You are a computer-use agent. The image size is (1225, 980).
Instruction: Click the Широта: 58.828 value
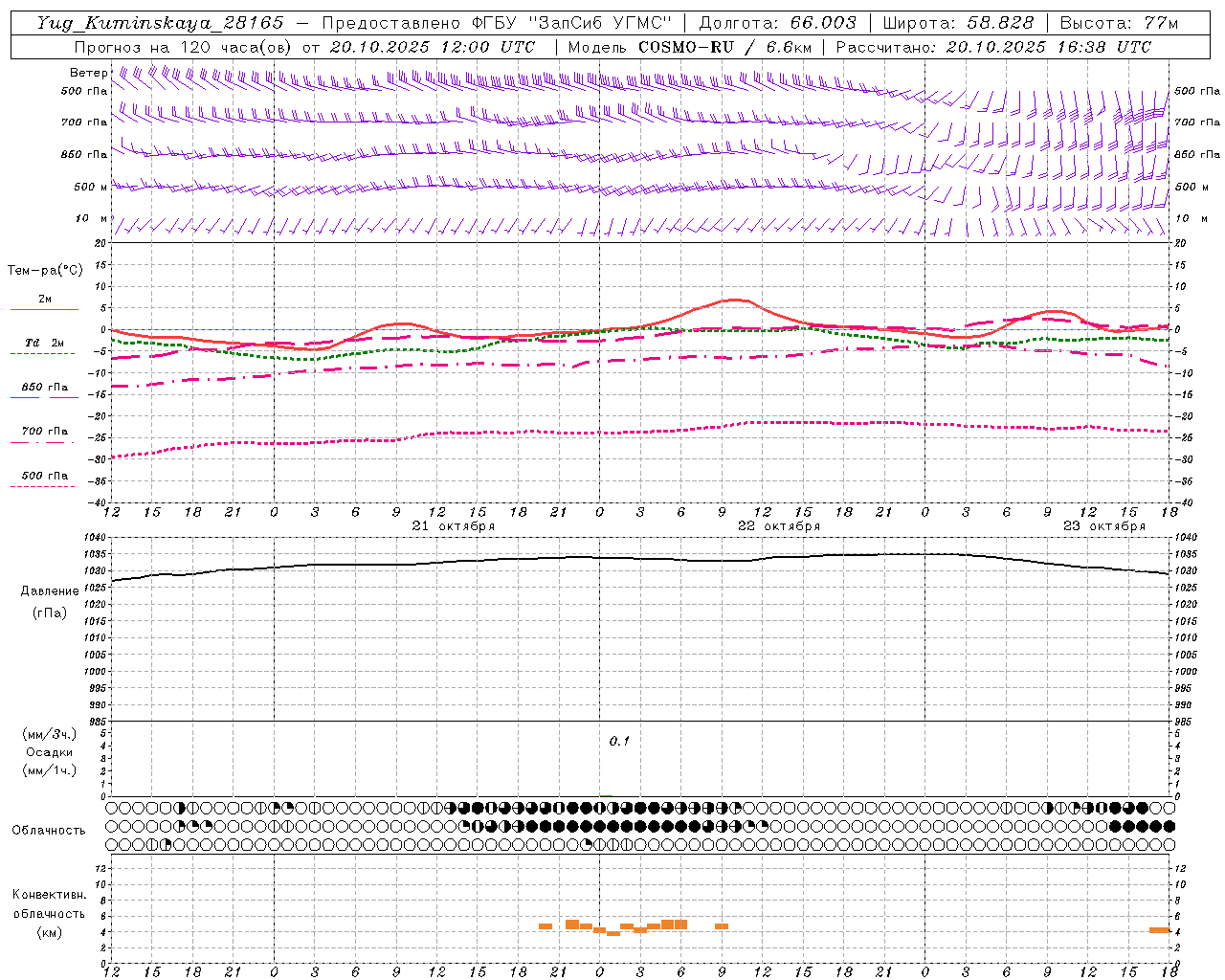(x=958, y=23)
